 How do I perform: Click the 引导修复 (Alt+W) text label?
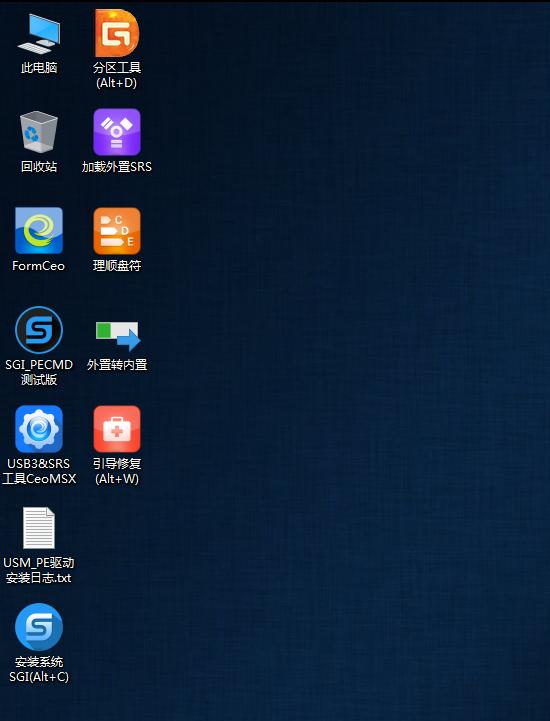tap(117, 471)
